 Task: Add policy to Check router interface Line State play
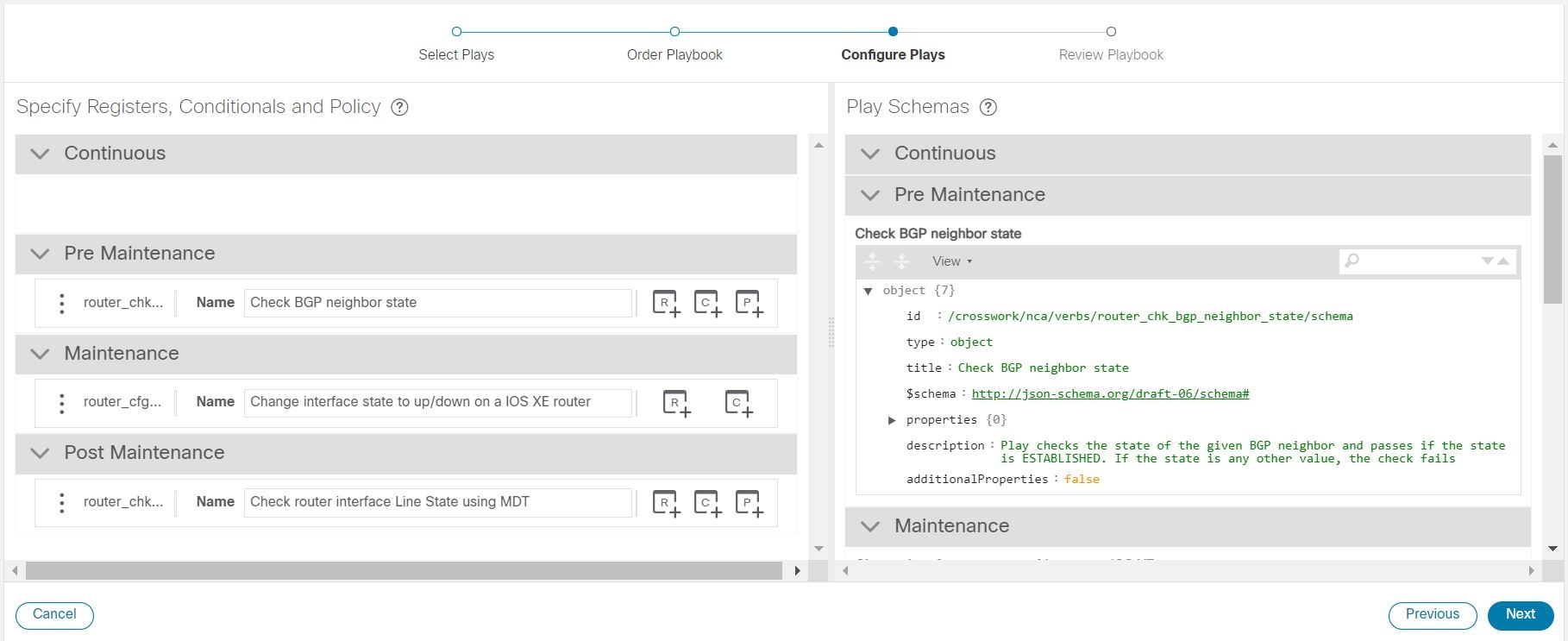tap(749, 503)
